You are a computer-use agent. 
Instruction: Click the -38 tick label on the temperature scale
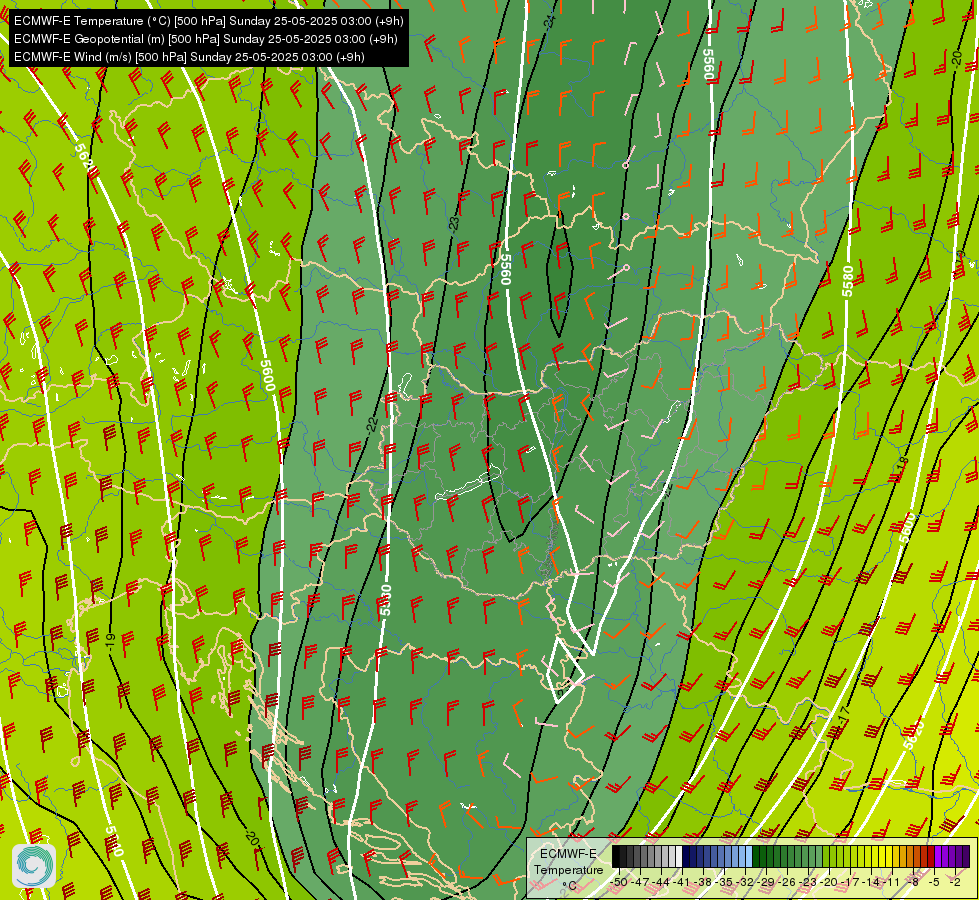point(702,882)
